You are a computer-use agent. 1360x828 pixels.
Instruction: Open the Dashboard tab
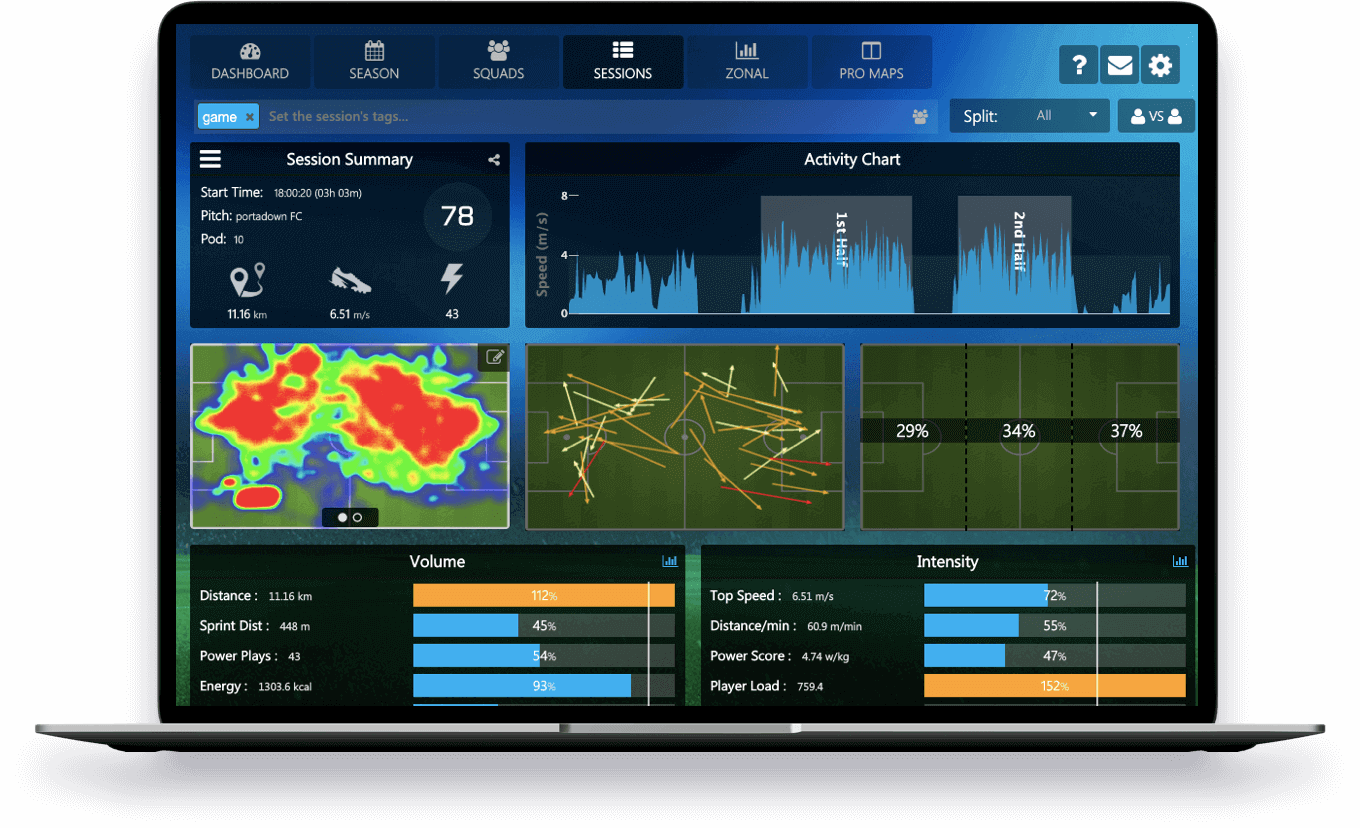pyautogui.click(x=250, y=62)
